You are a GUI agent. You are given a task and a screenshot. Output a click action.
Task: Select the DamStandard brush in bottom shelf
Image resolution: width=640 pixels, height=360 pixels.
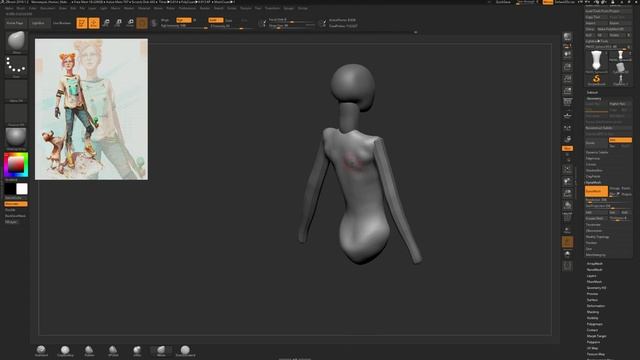tap(185, 351)
